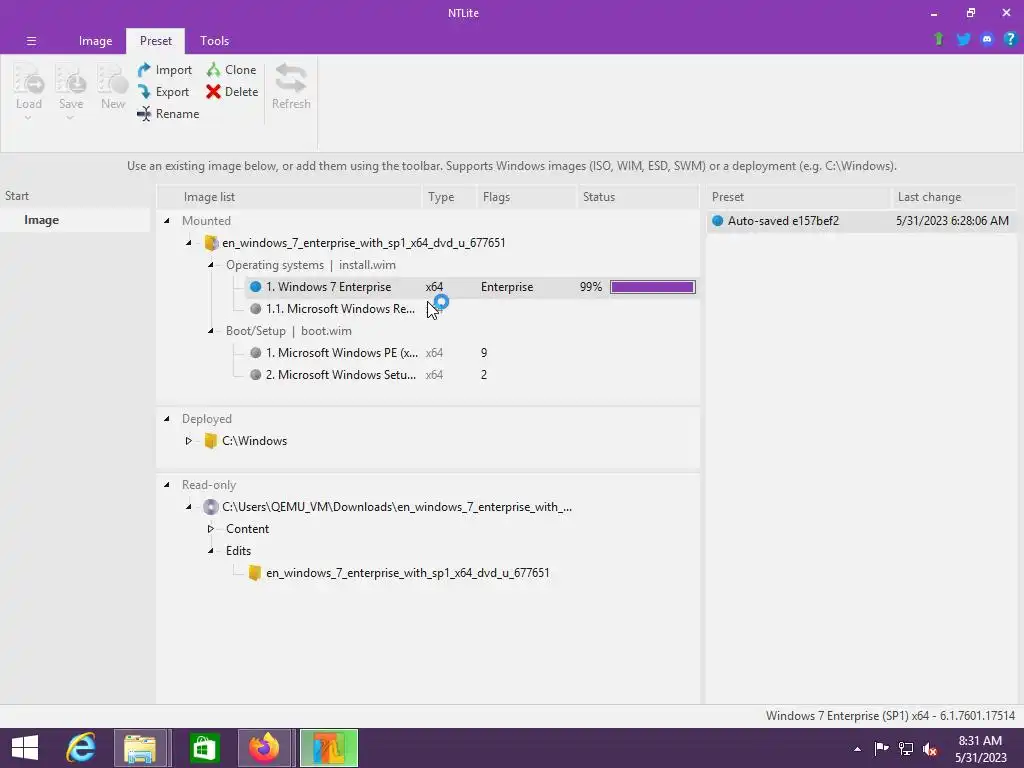Switch to the Image ribbon tab
The width and height of the screenshot is (1024, 768).
pos(95,40)
